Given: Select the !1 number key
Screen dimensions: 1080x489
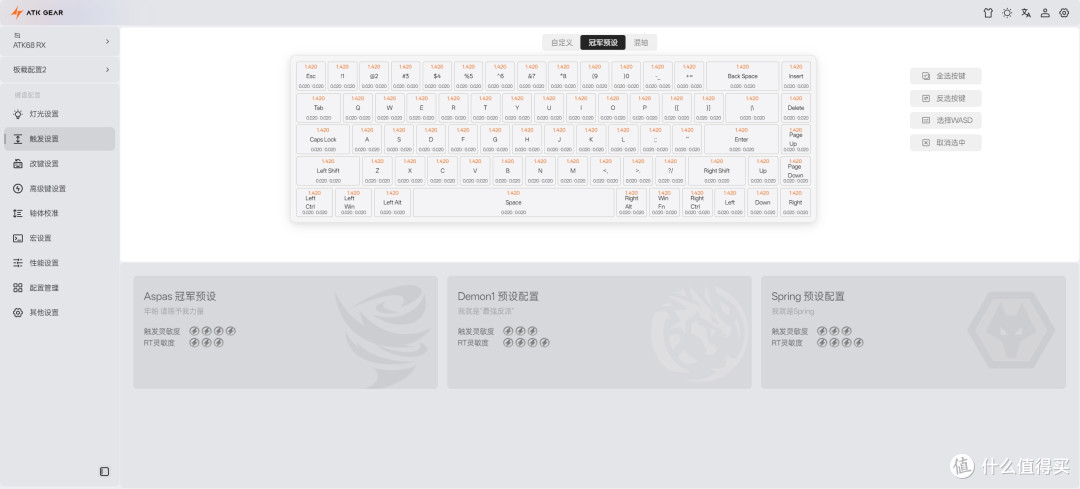Looking at the screenshot, I should click(x=342, y=76).
